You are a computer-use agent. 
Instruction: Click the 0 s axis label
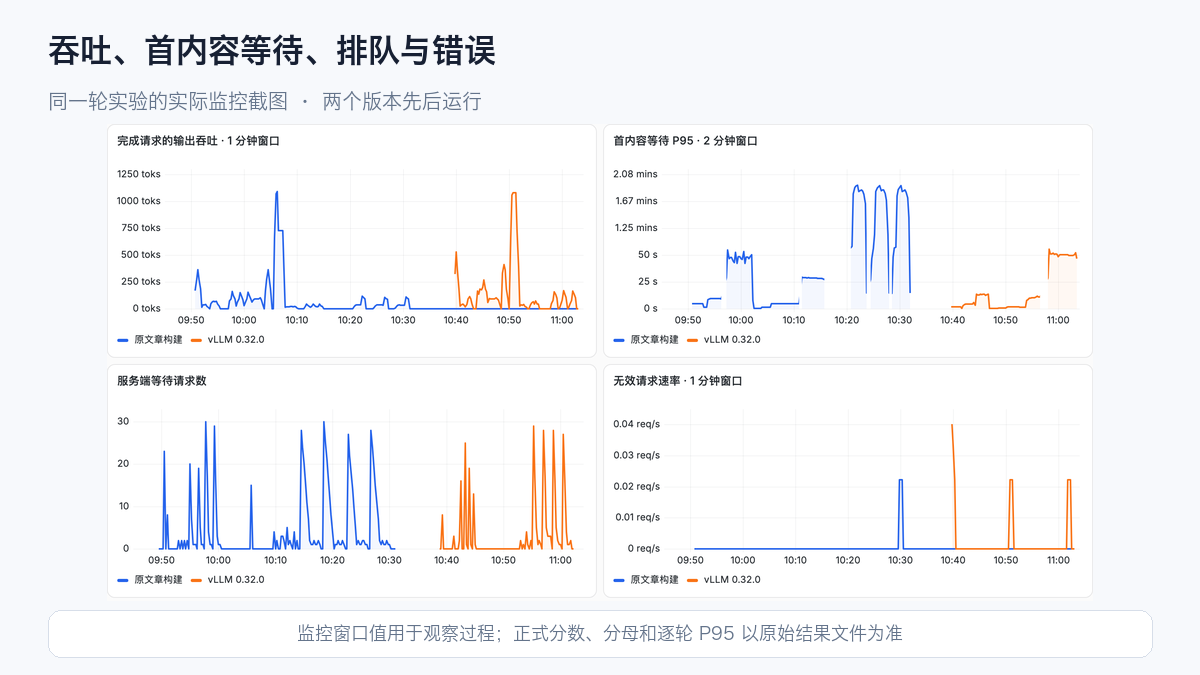651,309
